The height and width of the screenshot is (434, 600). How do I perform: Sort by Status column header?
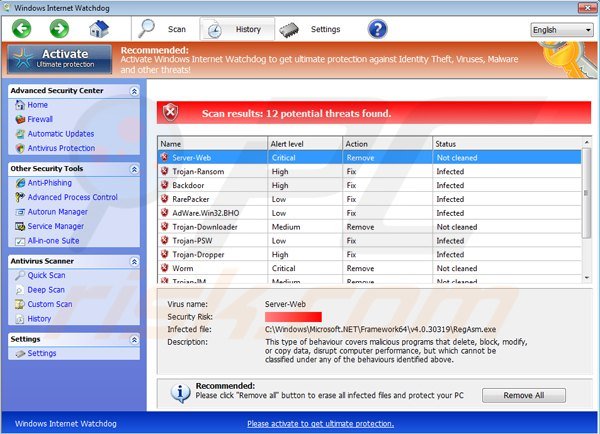pyautogui.click(x=507, y=144)
